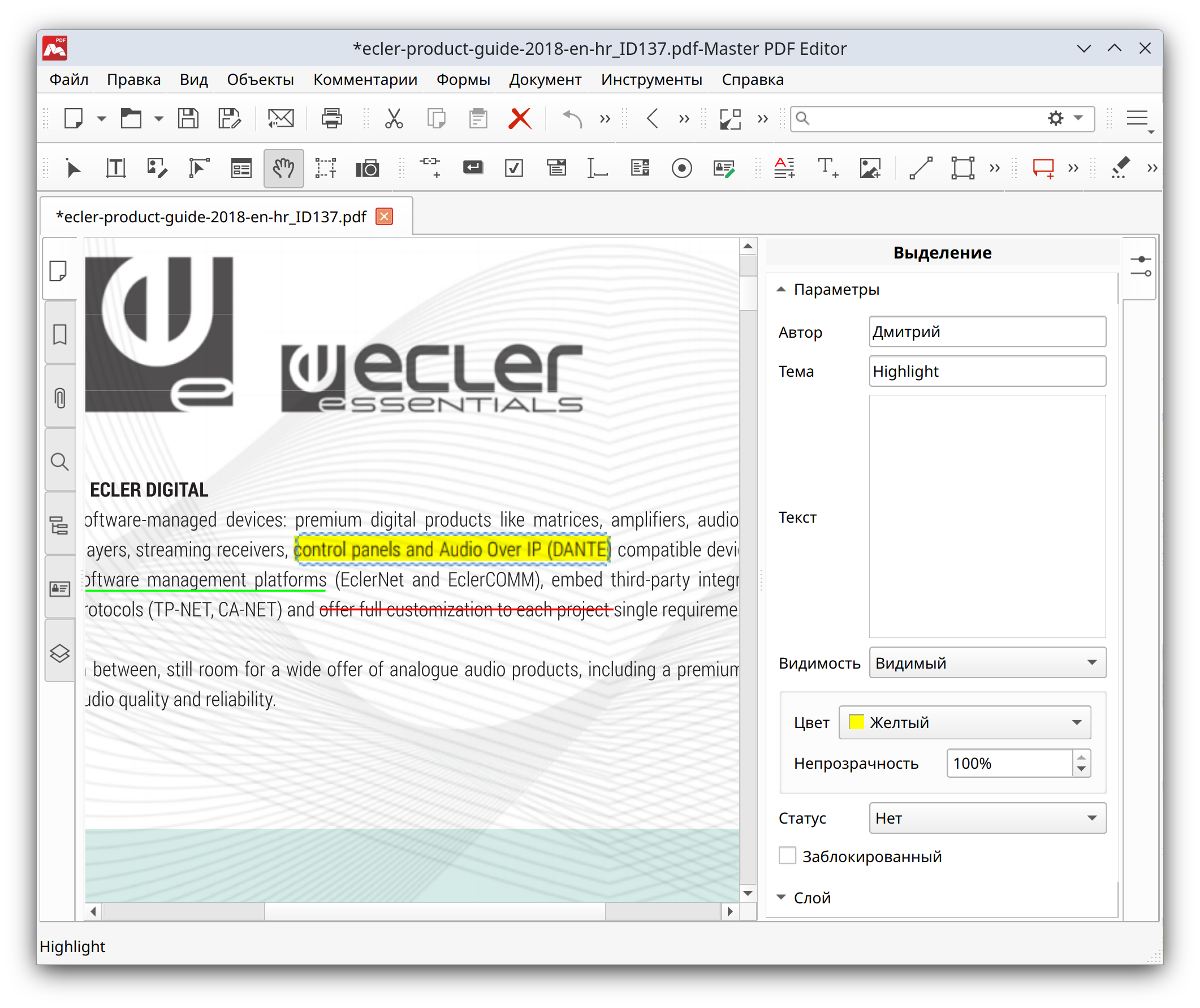Click the Undo arrow icon
This screenshot has height=1008, width=1200.
click(x=572, y=118)
